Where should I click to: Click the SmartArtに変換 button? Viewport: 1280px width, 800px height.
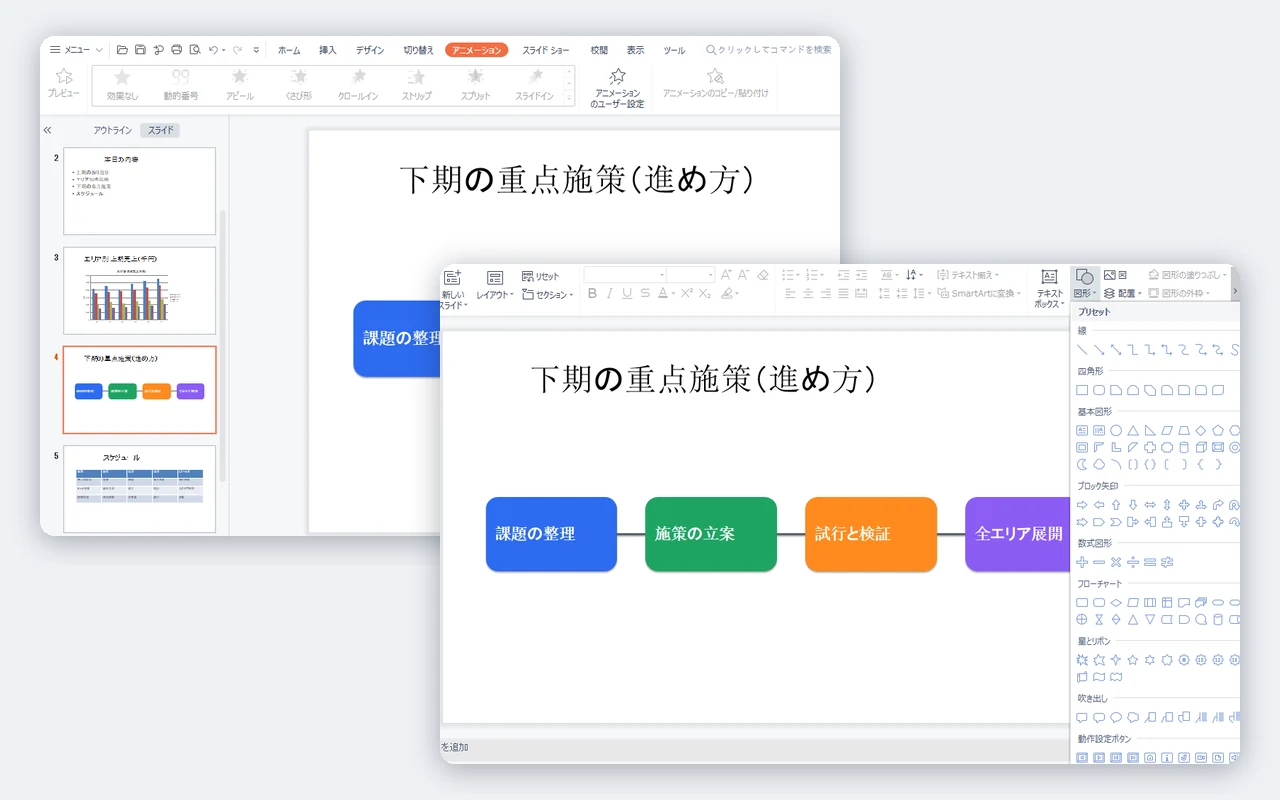(x=979, y=293)
